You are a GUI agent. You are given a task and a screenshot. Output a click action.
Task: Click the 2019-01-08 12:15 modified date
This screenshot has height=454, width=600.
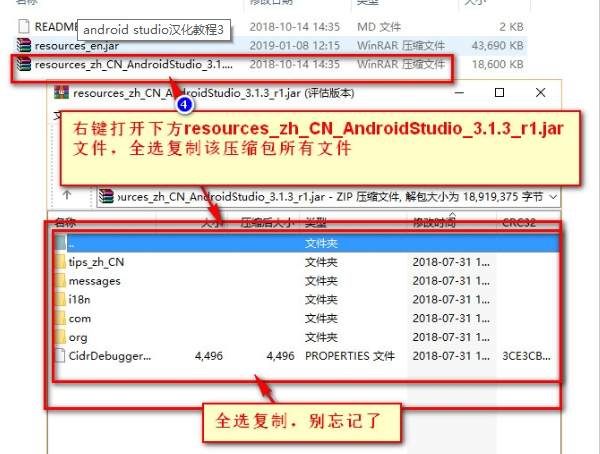pyautogui.click(x=295, y=46)
